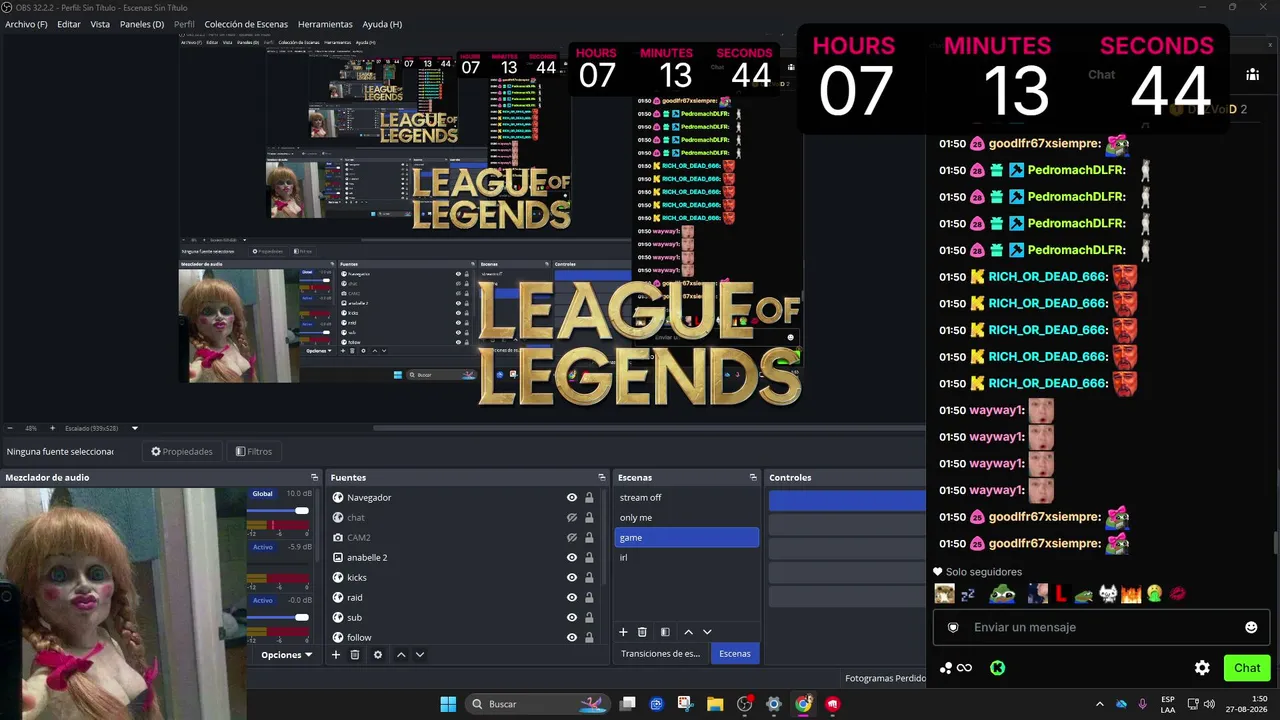
Task: Toggle lock on CAM2 source
Action: click(589, 538)
